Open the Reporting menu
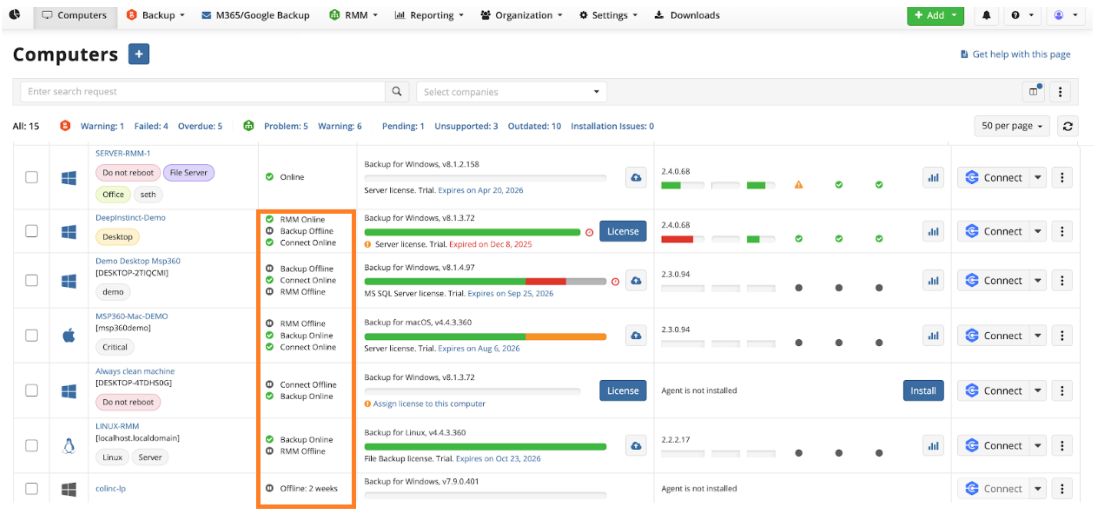 pyautogui.click(x=424, y=15)
